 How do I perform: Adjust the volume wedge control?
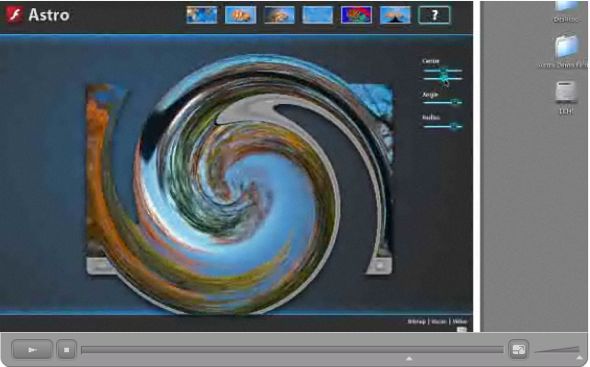pyautogui.click(x=557, y=350)
